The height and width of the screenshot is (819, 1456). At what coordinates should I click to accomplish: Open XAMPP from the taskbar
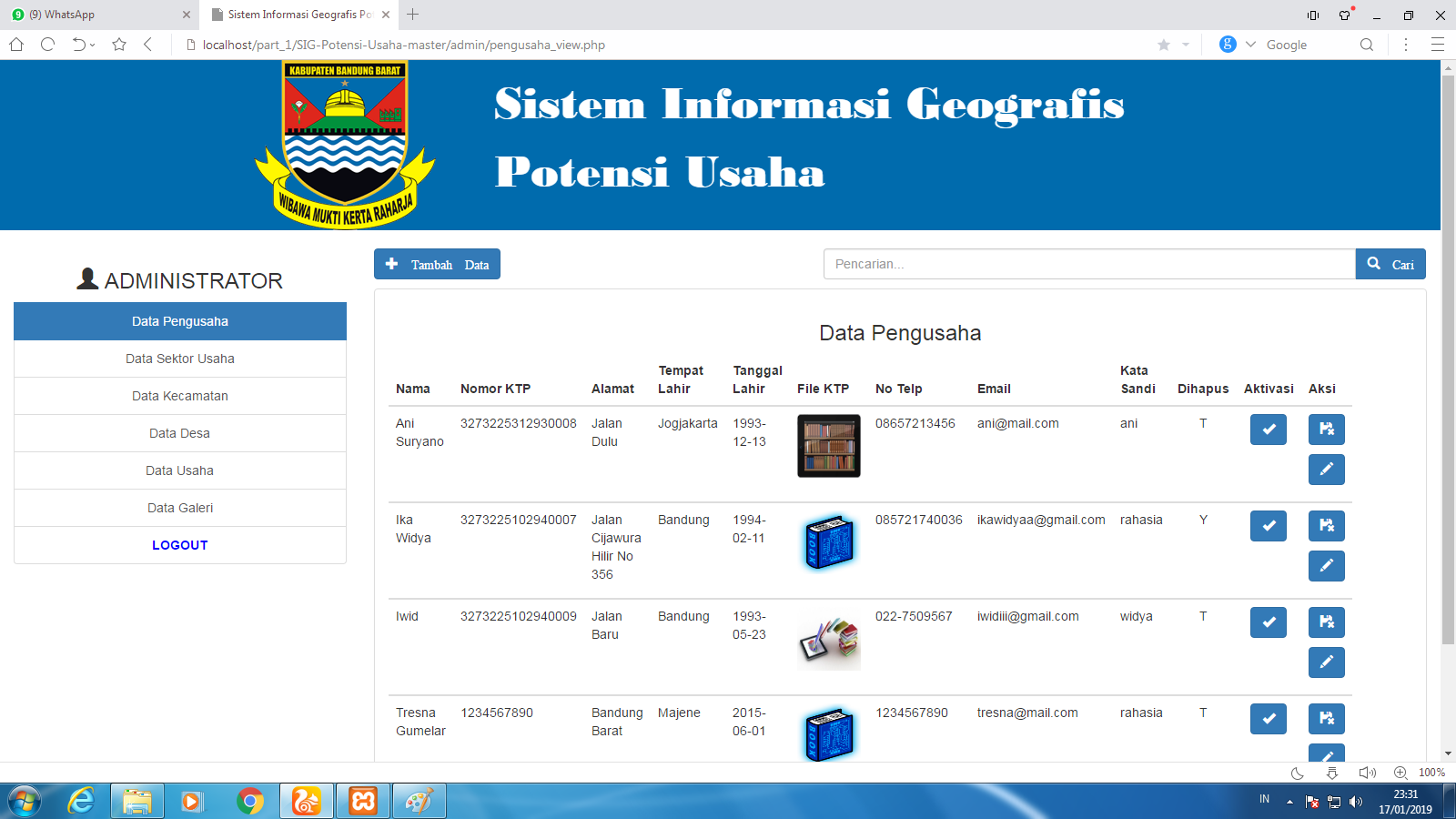(x=362, y=801)
